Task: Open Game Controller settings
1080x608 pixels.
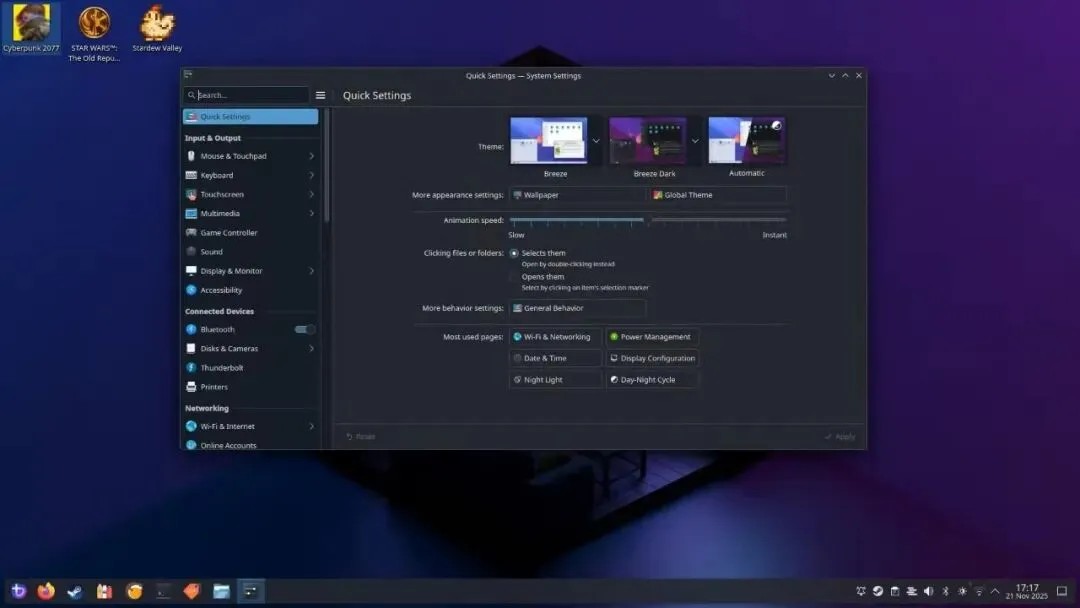Action: pyautogui.click(x=251, y=233)
